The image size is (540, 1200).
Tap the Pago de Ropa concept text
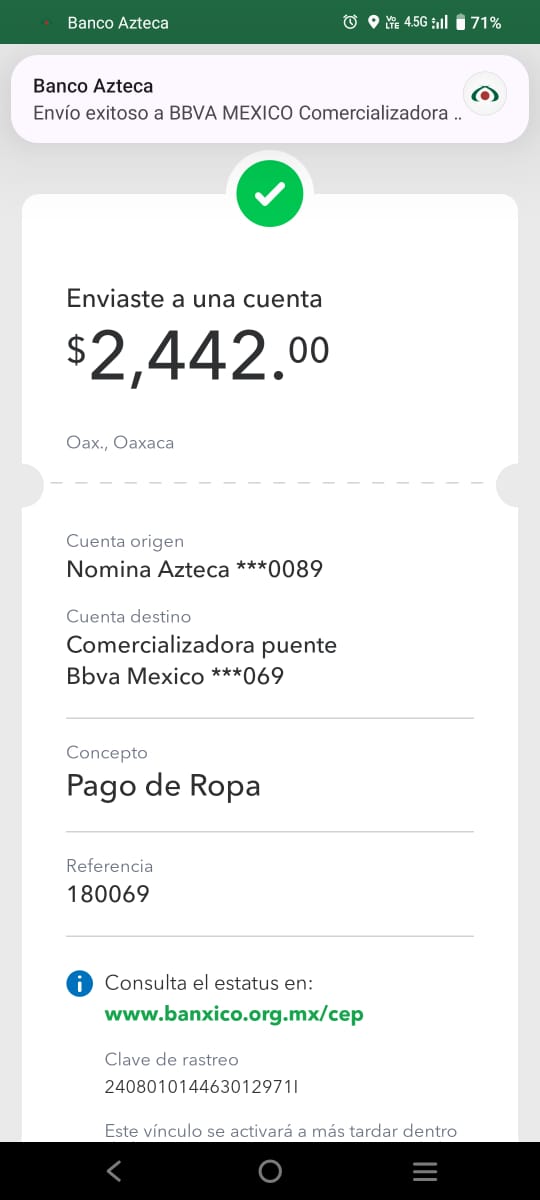click(x=163, y=786)
